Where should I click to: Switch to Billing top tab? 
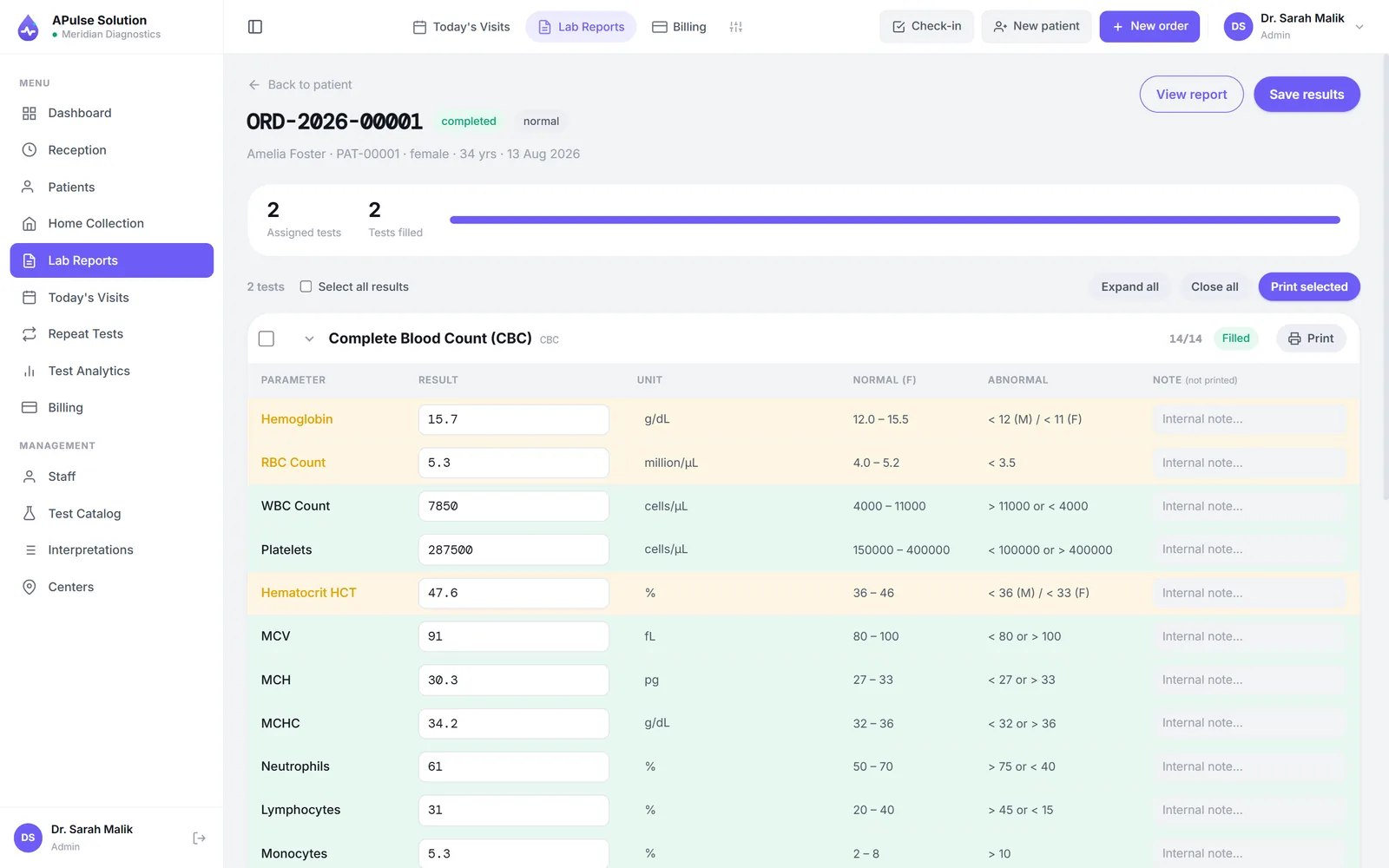679,27
